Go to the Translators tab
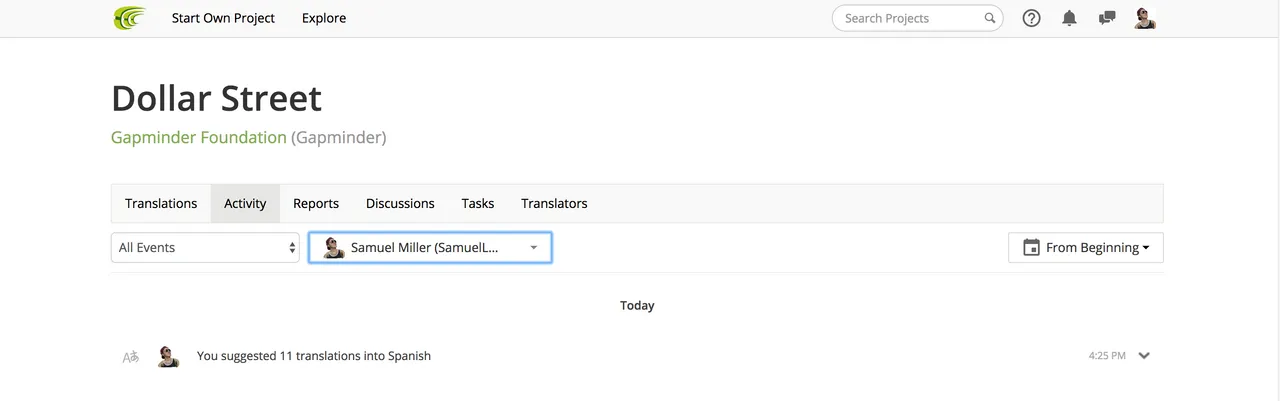Viewport: 1280px width, 401px height. (x=554, y=204)
